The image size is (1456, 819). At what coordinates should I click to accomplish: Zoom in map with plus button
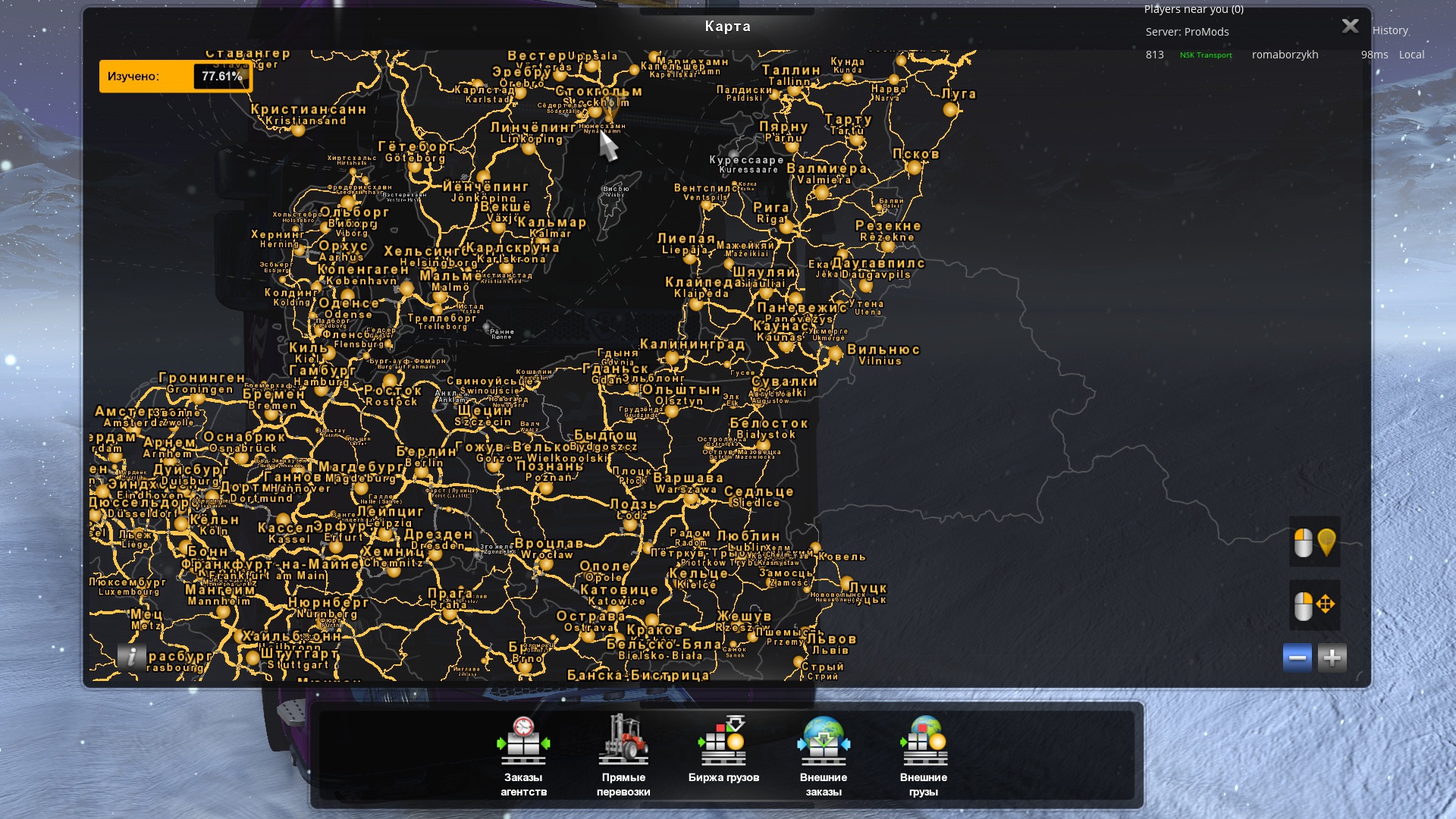tap(1332, 657)
